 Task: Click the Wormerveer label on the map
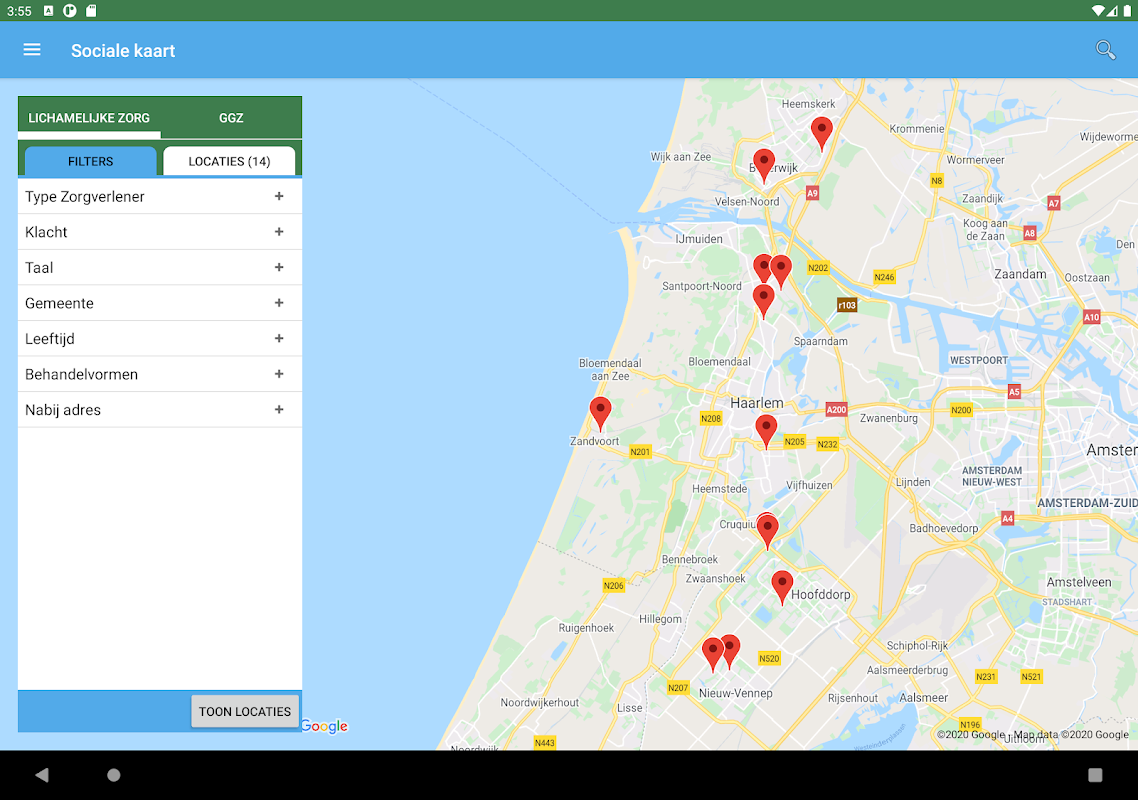click(x=975, y=160)
